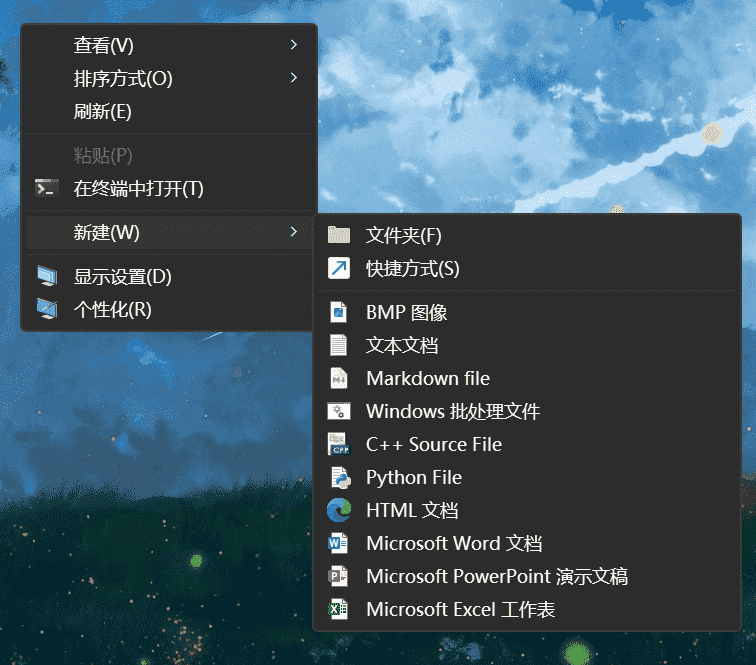Click the Markdown file icon
756x665 pixels.
(339, 378)
